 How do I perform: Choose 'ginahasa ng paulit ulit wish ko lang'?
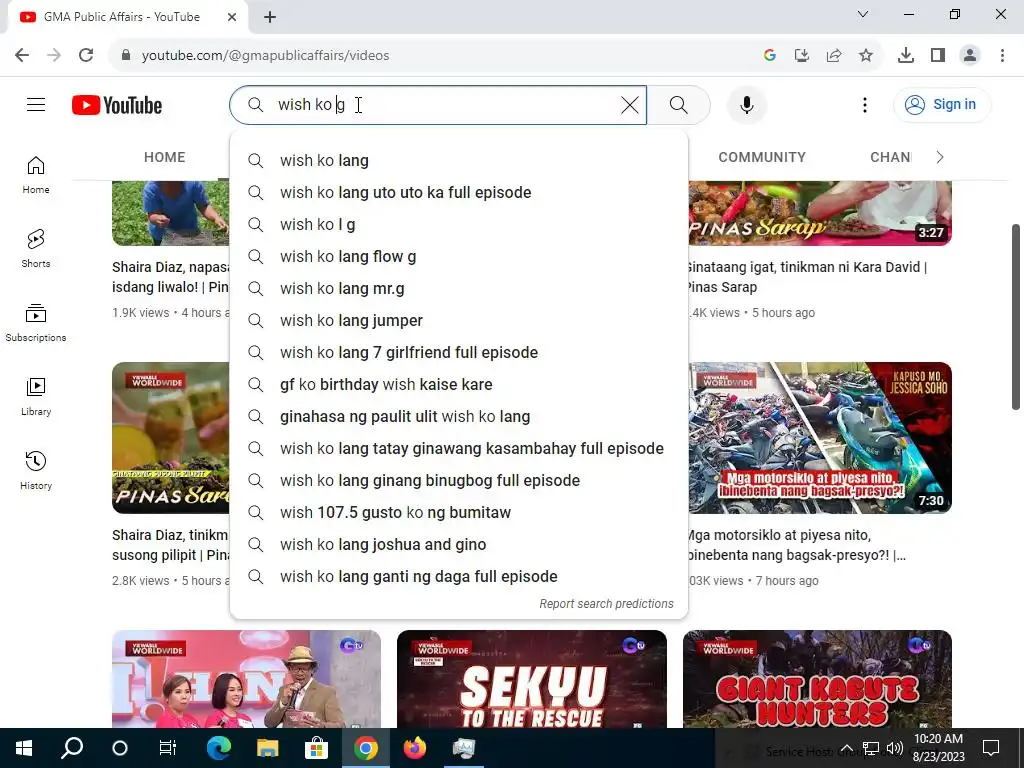point(458,417)
